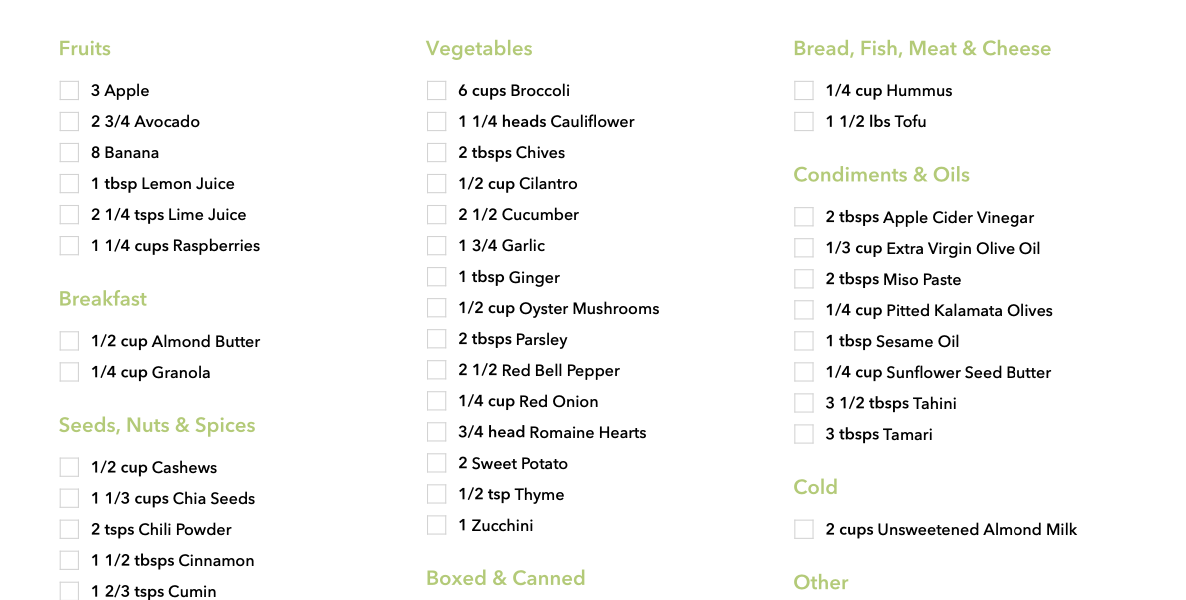Tick the 2 tbsps Chives checkbox
This screenshot has height=600, width=1186.
click(x=436, y=153)
